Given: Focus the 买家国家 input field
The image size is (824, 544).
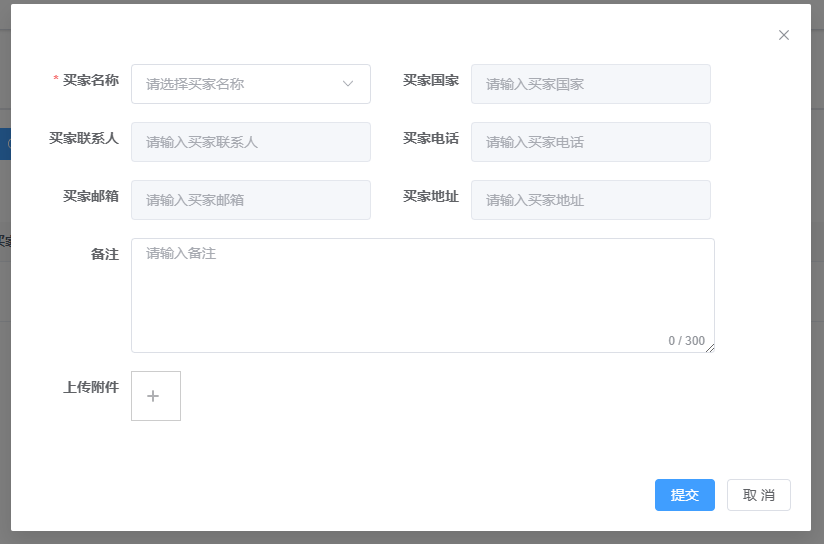Looking at the screenshot, I should coord(591,84).
